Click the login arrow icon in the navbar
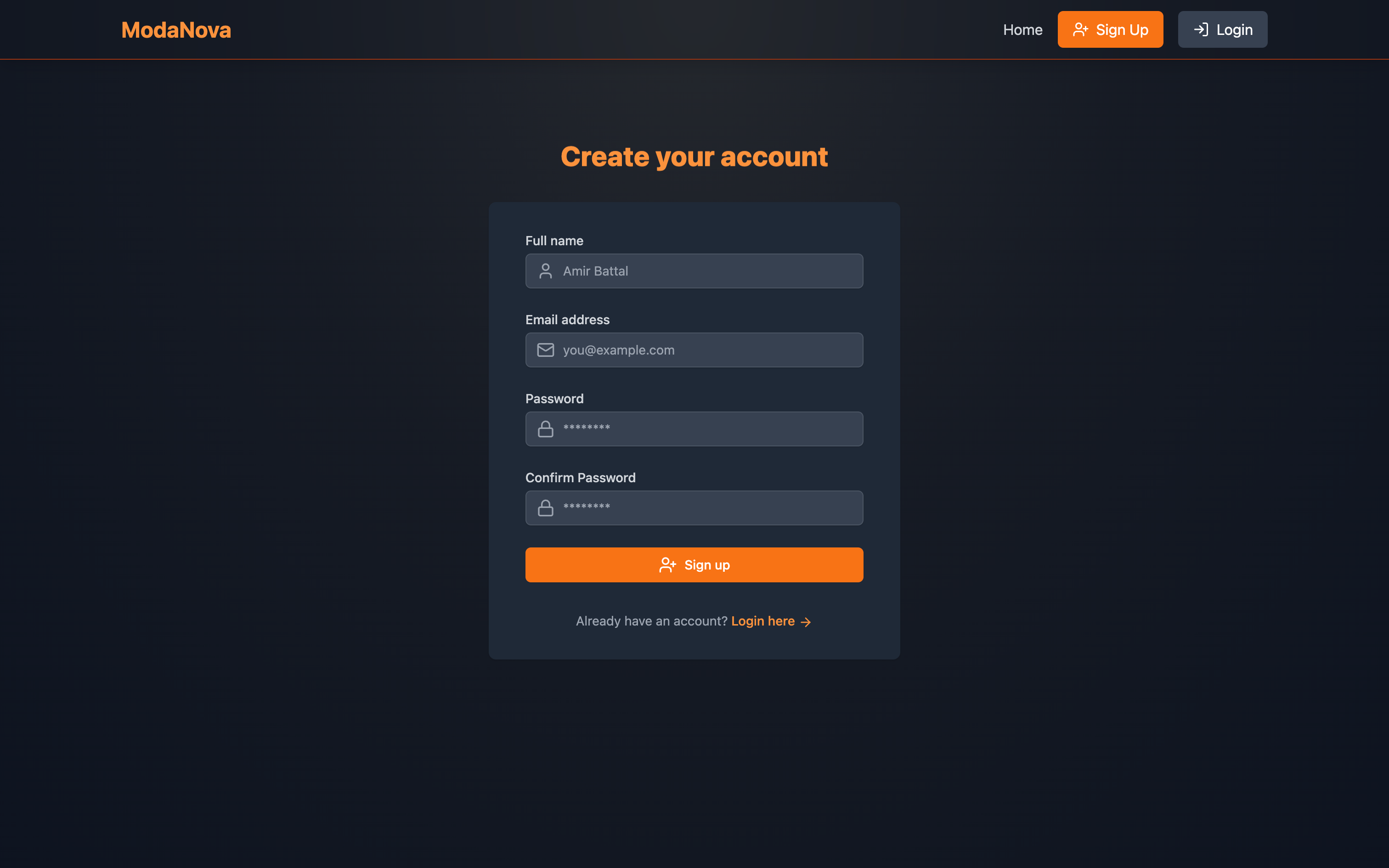1389x868 pixels. (x=1201, y=29)
